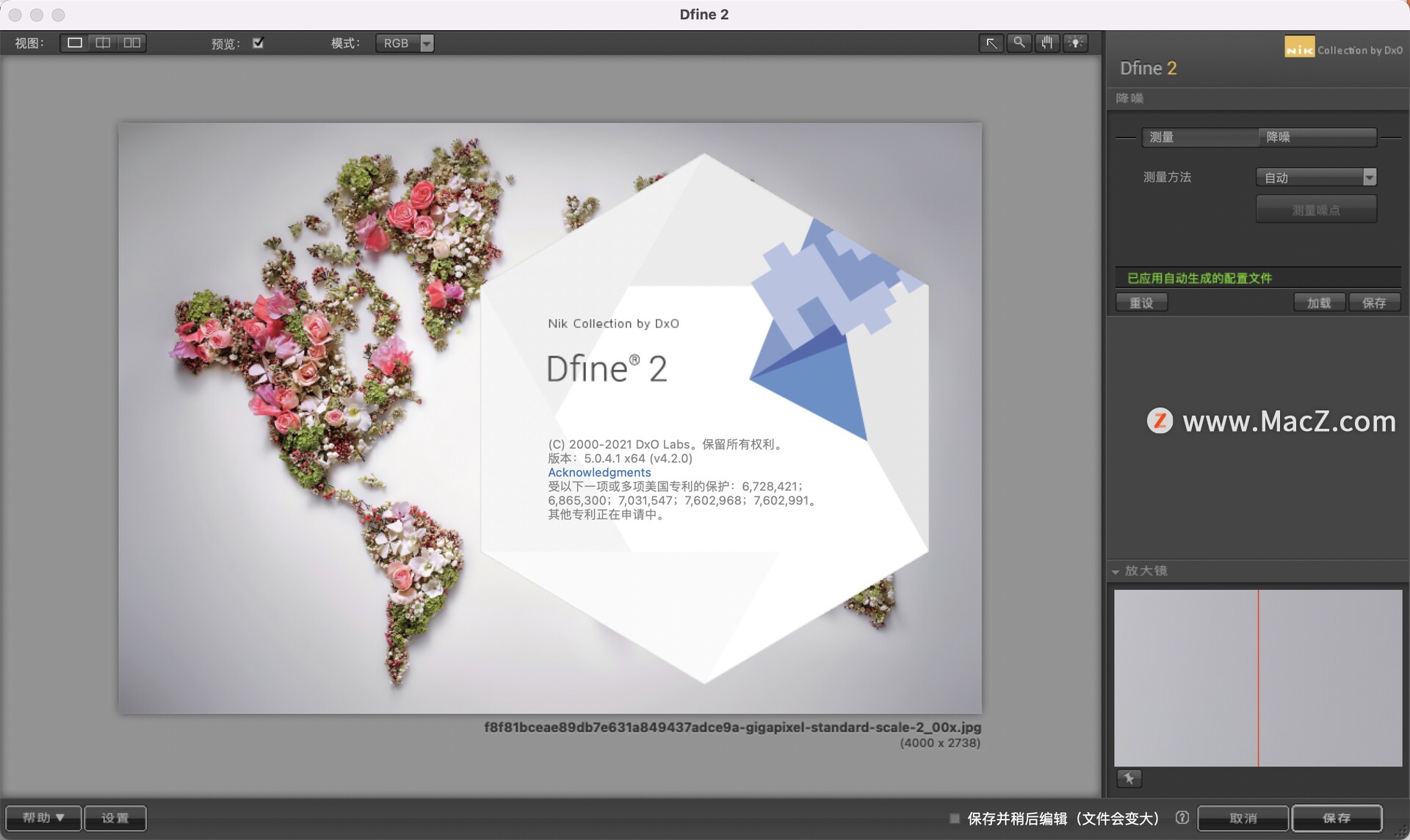The height and width of the screenshot is (840, 1410).
Task: Open the 模式 RGB dropdown
Action: [x=405, y=43]
